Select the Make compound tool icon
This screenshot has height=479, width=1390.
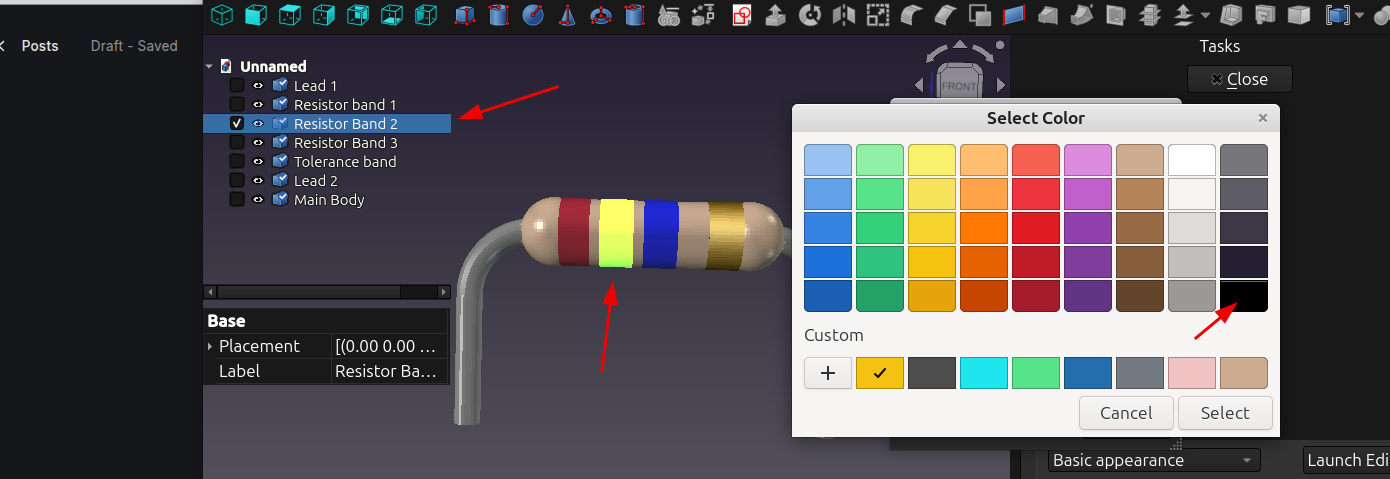point(1336,15)
